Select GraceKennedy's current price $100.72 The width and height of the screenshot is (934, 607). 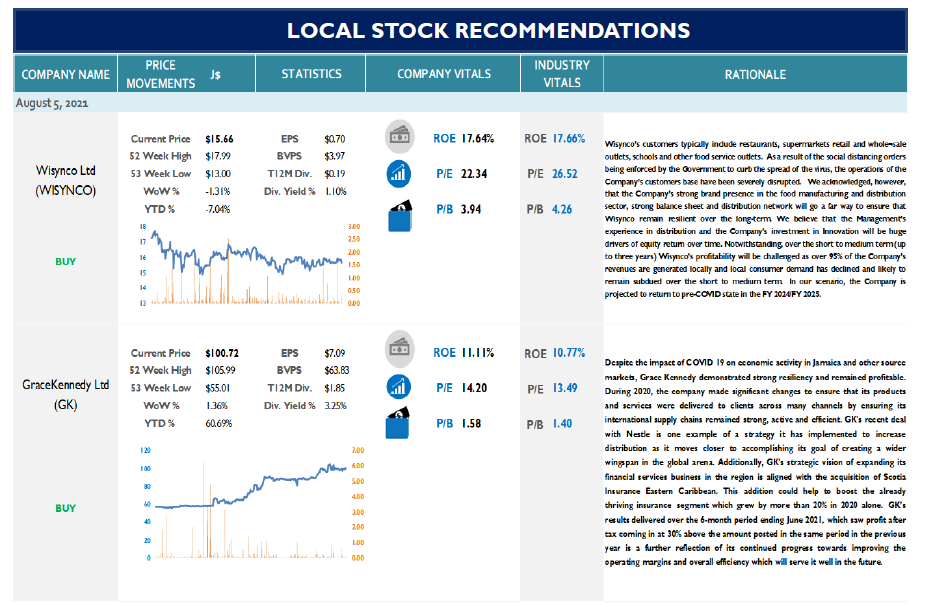click(222, 353)
